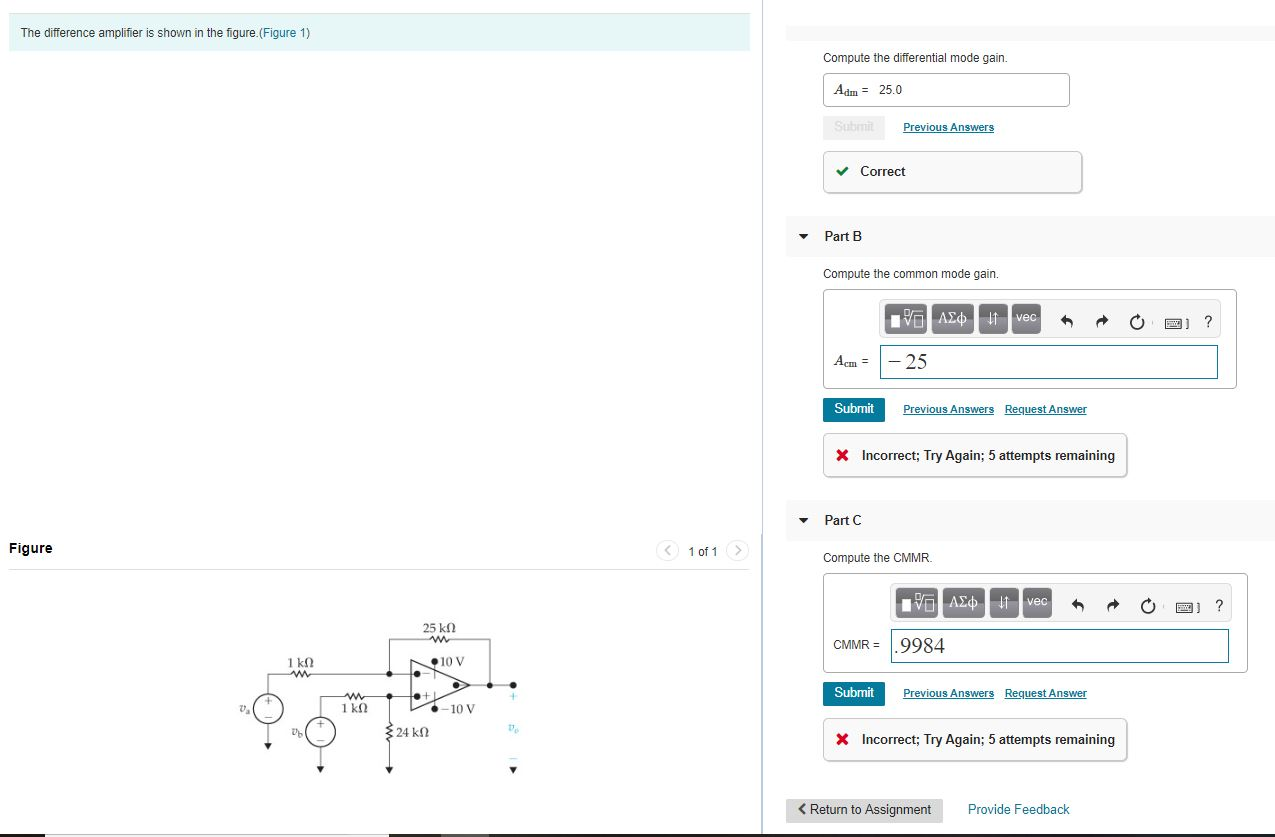The image size is (1275, 837).
Task: Redo edit in Part B toolbar
Action: point(1101,322)
